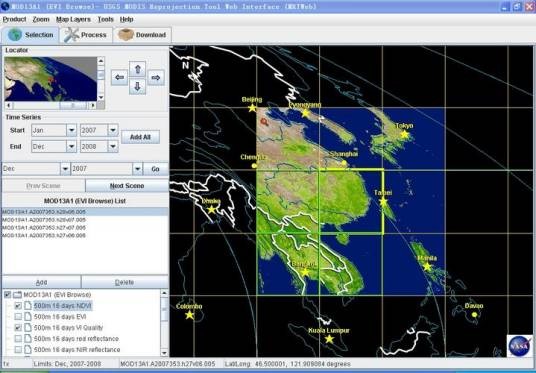Click the Next Scene button
The image size is (536, 373).
[x=127, y=186]
